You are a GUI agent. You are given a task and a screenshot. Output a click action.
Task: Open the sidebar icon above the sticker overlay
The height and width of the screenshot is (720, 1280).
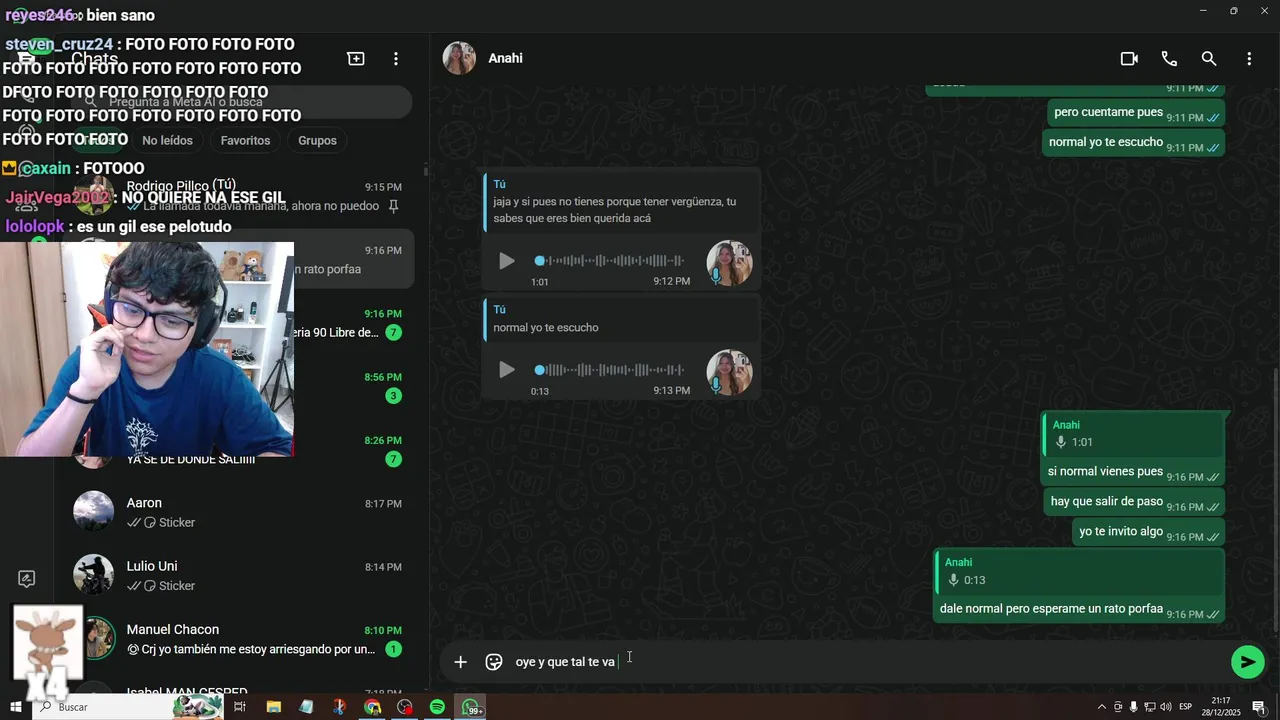[27, 579]
